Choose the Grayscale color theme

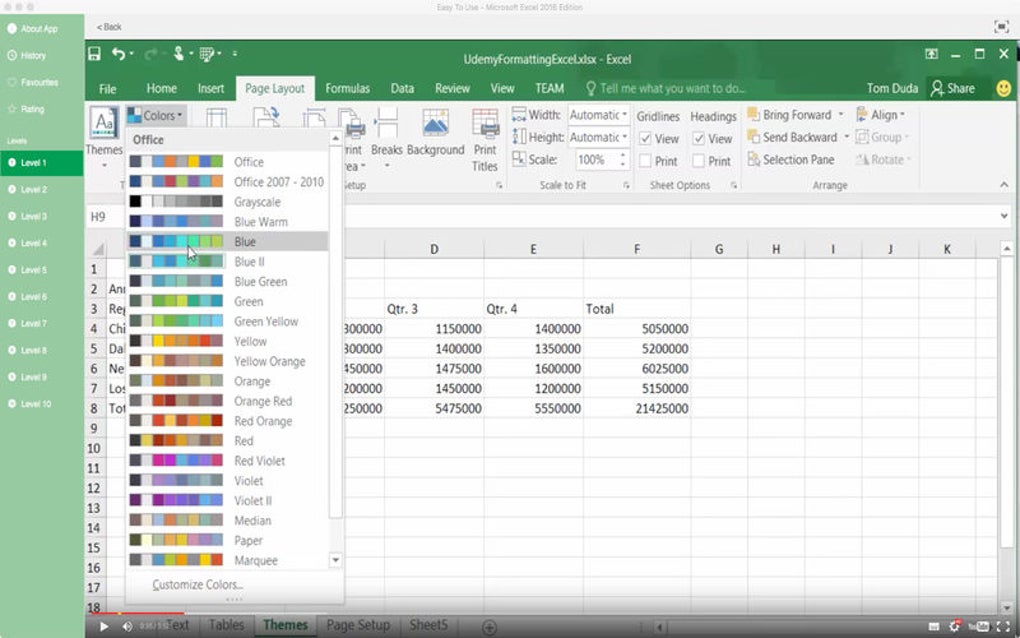(x=227, y=202)
